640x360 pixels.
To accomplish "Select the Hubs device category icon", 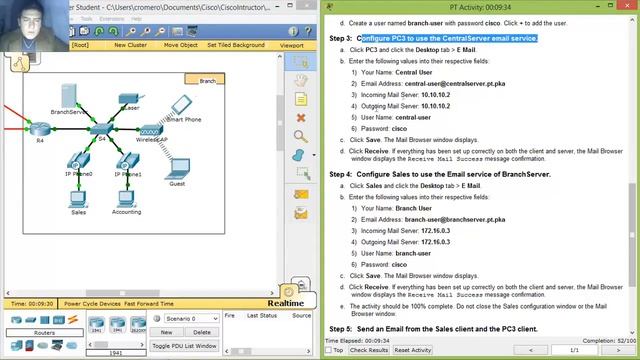I will pyautogui.click(x=44, y=320).
